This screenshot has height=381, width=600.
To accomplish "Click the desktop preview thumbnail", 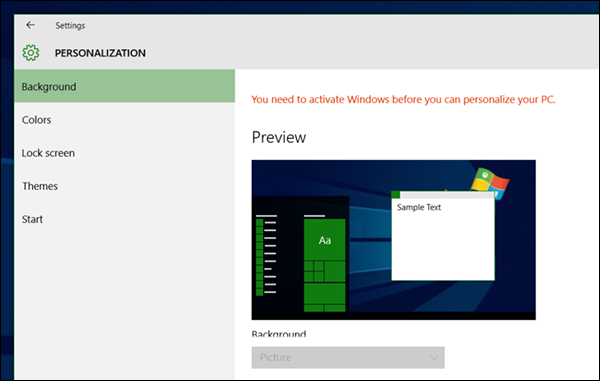I will coord(393,240).
